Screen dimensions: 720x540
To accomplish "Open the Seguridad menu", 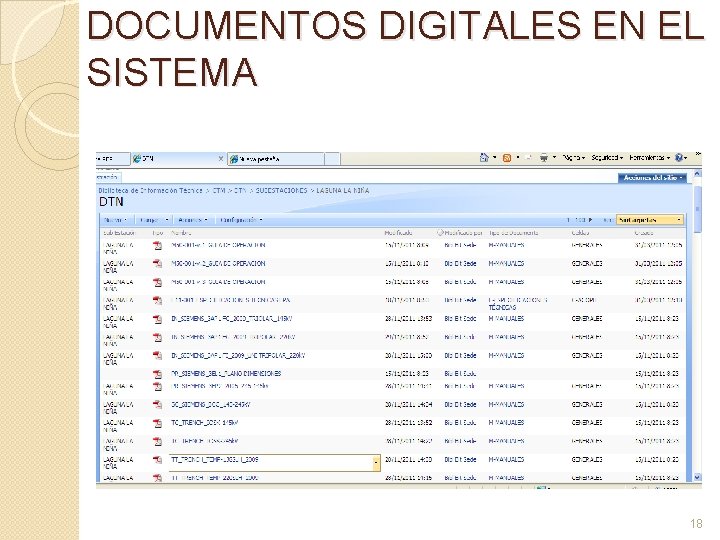I will click(607, 158).
